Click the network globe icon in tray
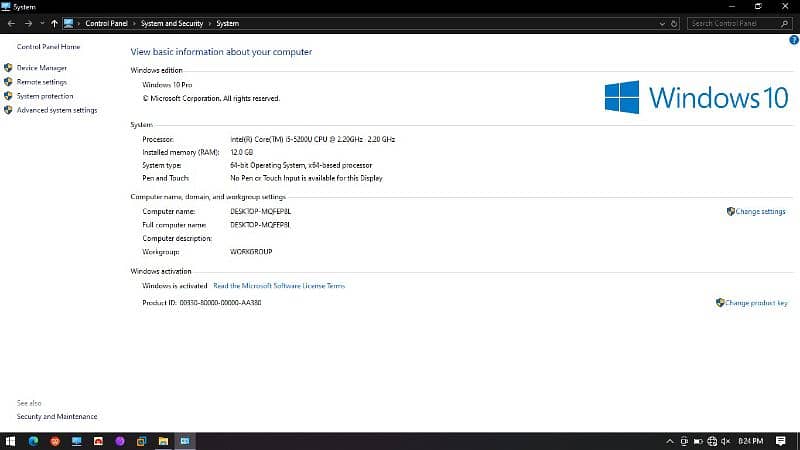800x450 pixels. [713, 441]
